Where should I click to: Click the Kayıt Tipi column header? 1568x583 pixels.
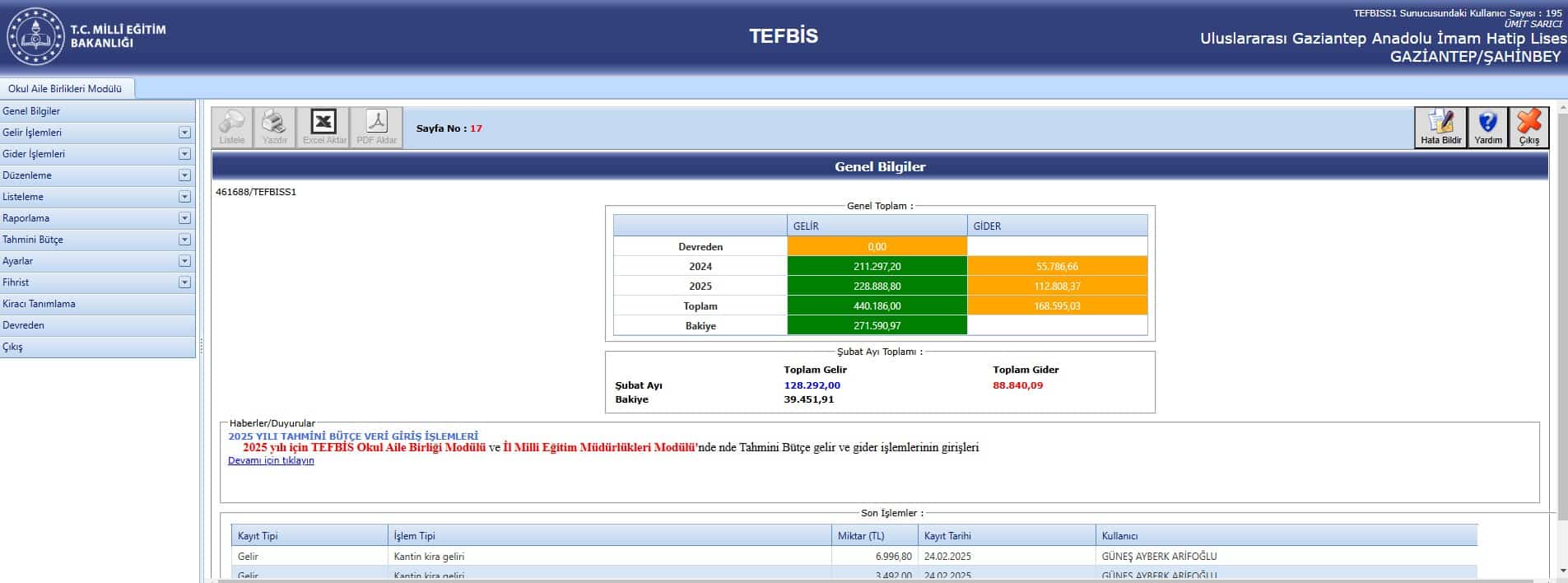[x=309, y=536]
